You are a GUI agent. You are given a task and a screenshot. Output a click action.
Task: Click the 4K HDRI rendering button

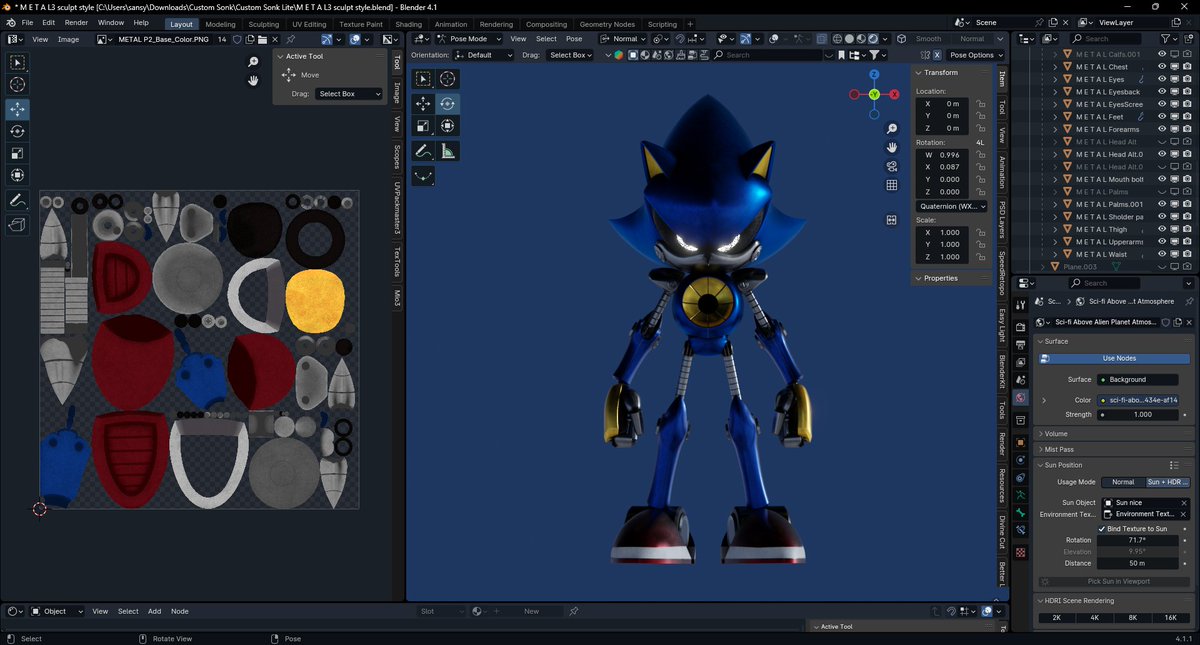(x=1095, y=618)
